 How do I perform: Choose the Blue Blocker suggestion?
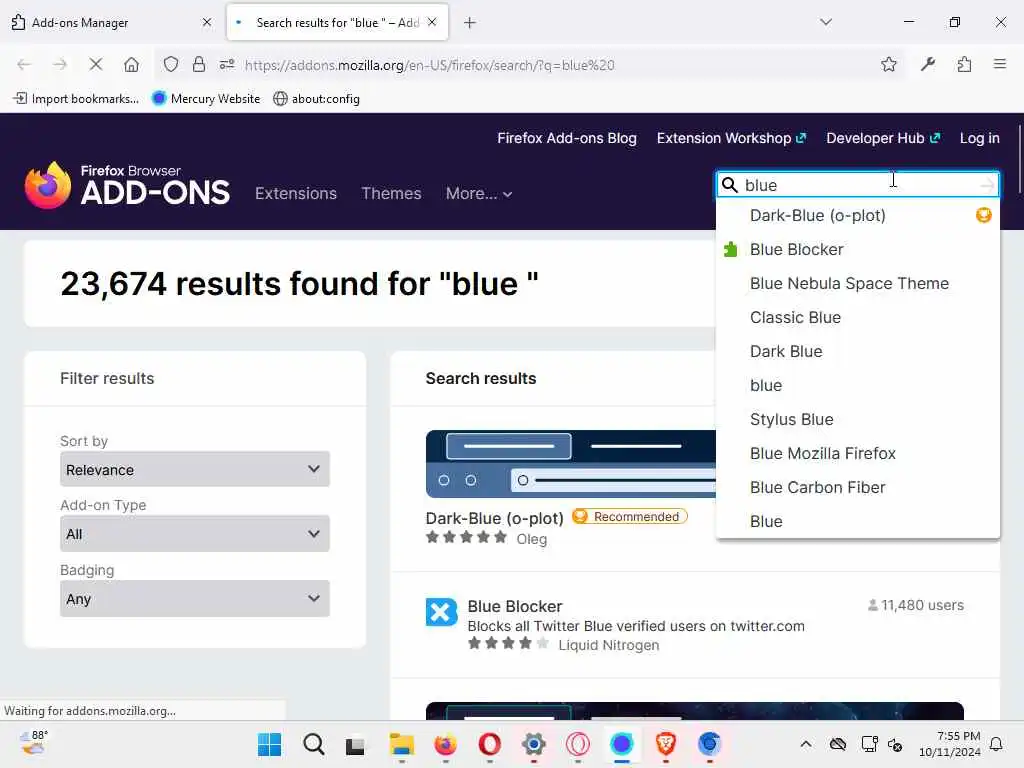click(857, 249)
